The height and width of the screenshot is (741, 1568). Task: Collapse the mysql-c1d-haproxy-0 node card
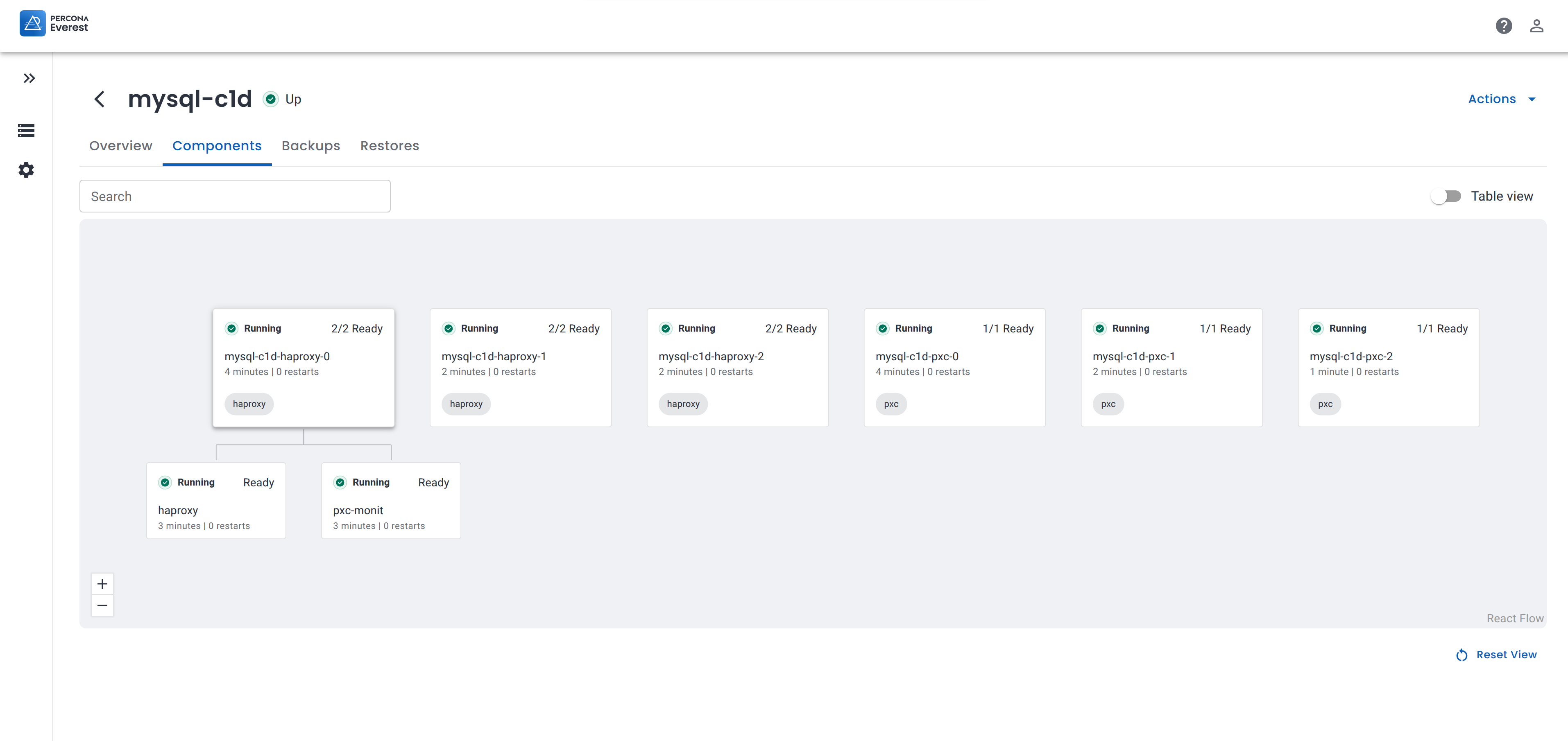(303, 367)
